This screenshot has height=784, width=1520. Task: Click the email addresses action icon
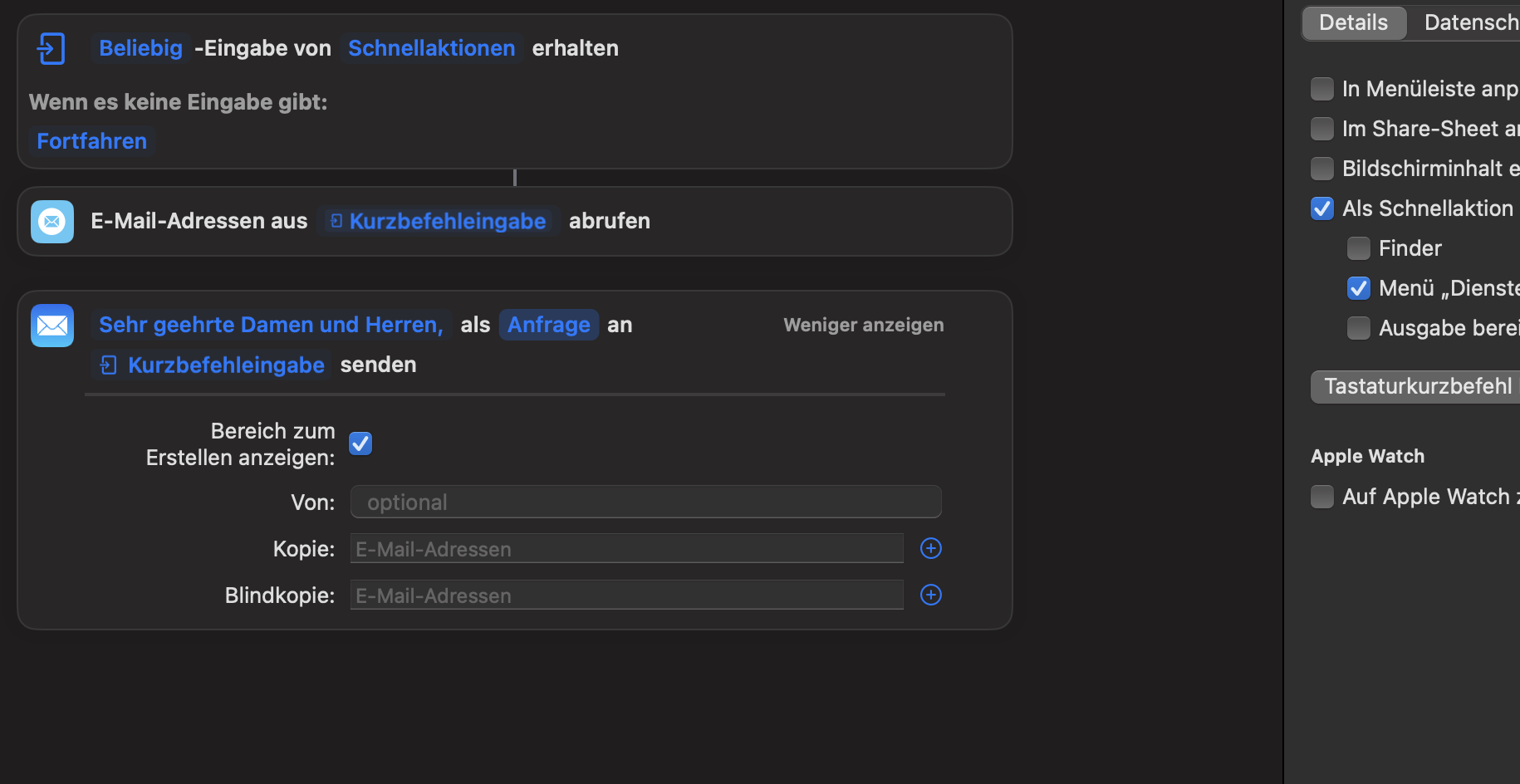click(x=52, y=222)
